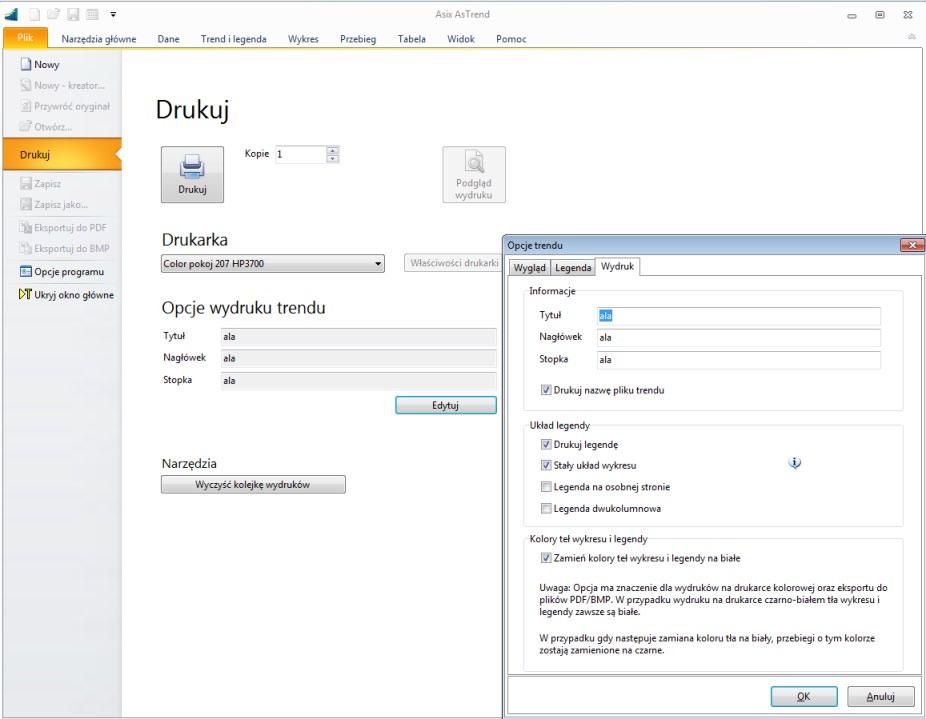Collapse the ribbon with the top-right arrow
Screen dimensions: 926x719
[x=912, y=37]
